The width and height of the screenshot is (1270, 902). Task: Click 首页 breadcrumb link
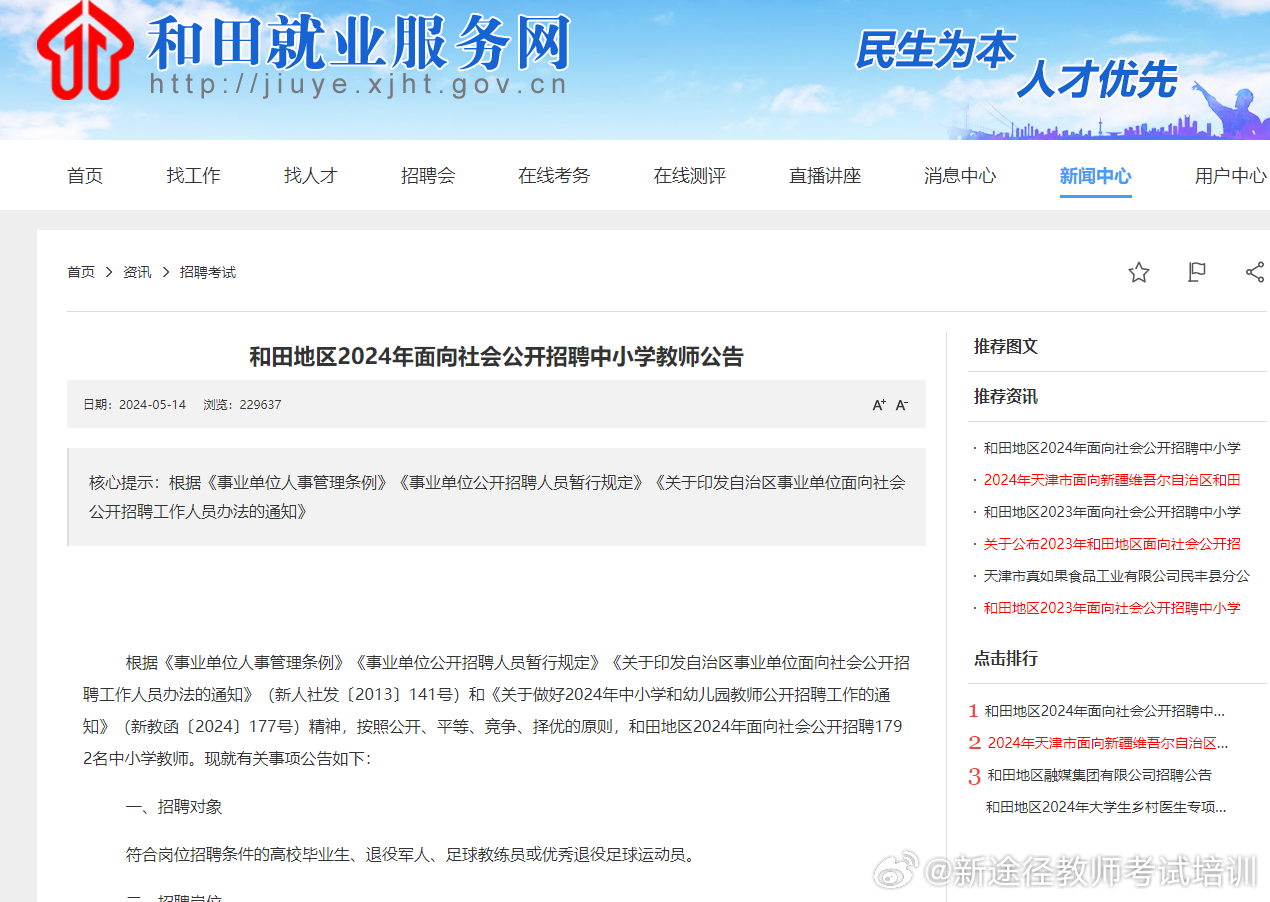coord(81,272)
